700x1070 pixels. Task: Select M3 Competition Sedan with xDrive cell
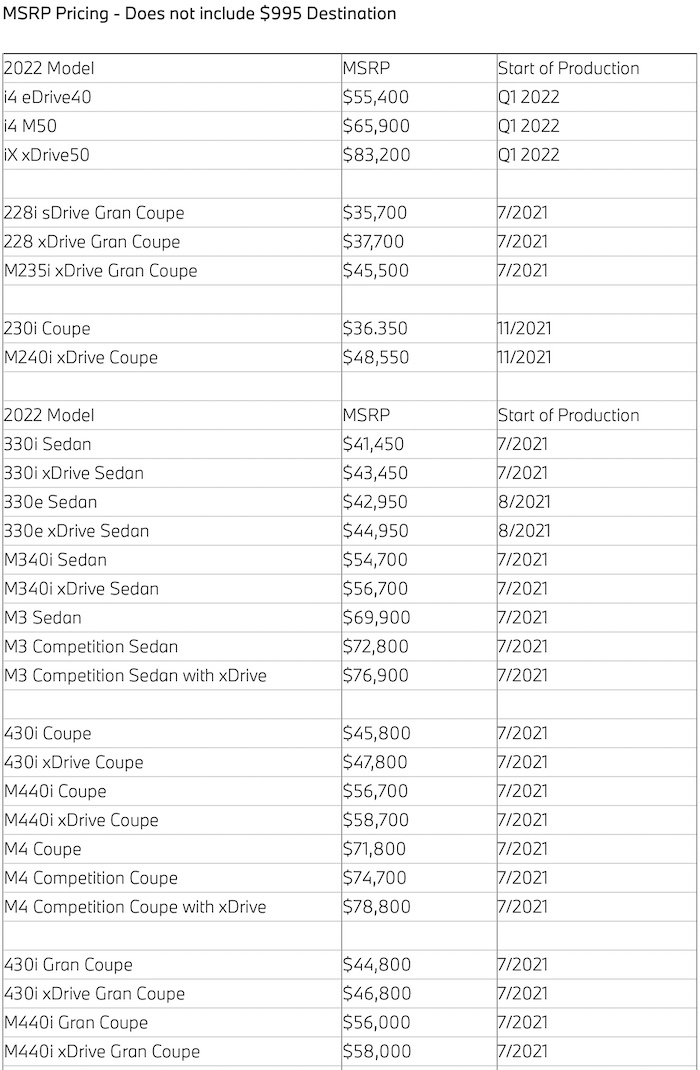(135, 676)
